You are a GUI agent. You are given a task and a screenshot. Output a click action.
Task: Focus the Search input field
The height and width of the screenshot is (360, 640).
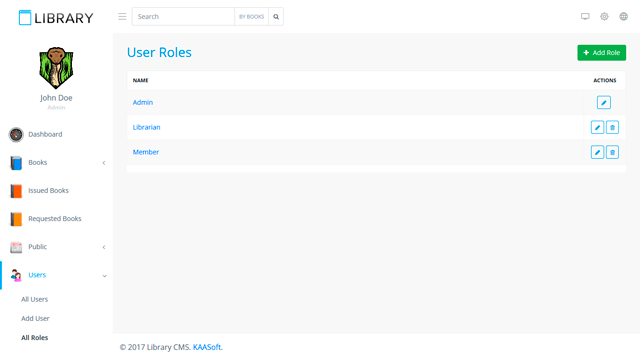[x=183, y=17]
